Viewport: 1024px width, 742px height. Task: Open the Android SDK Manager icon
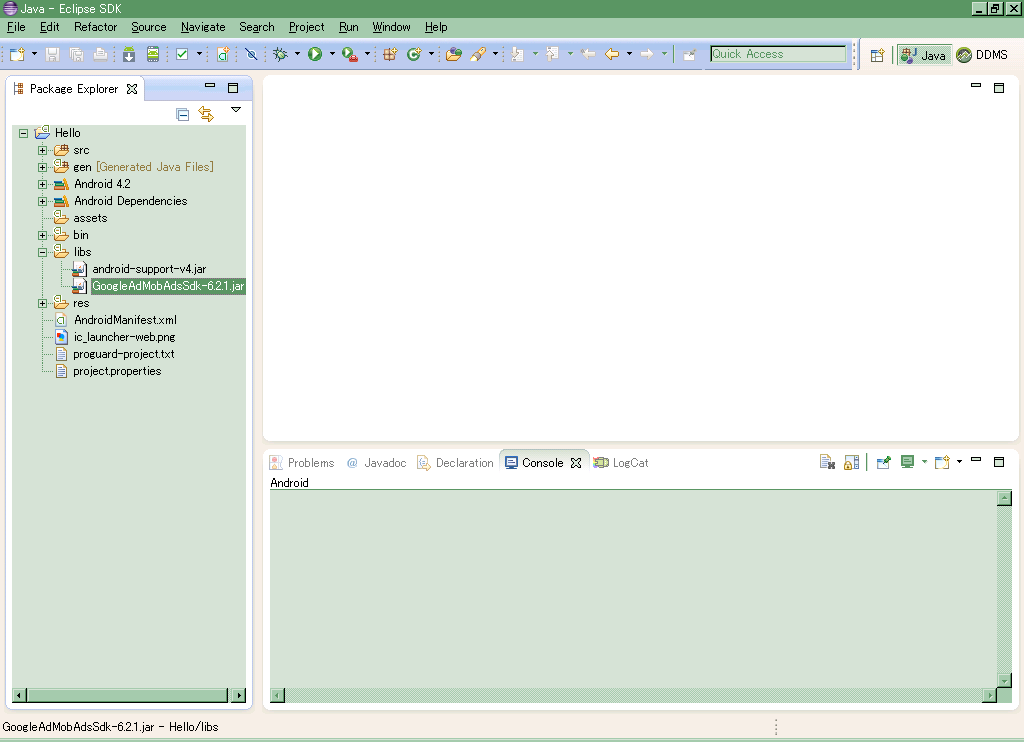click(x=129, y=54)
